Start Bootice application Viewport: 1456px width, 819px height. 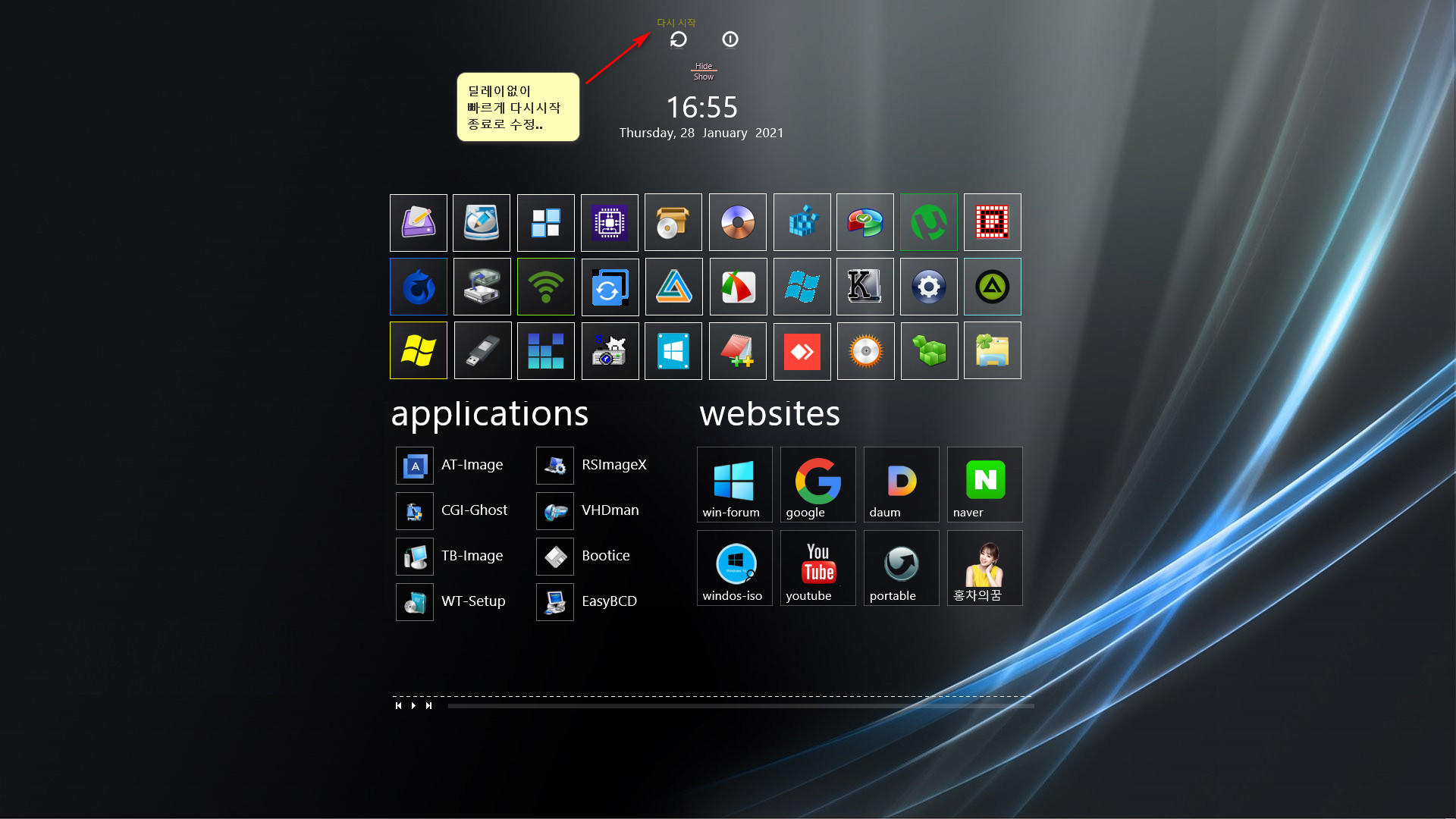coord(583,556)
